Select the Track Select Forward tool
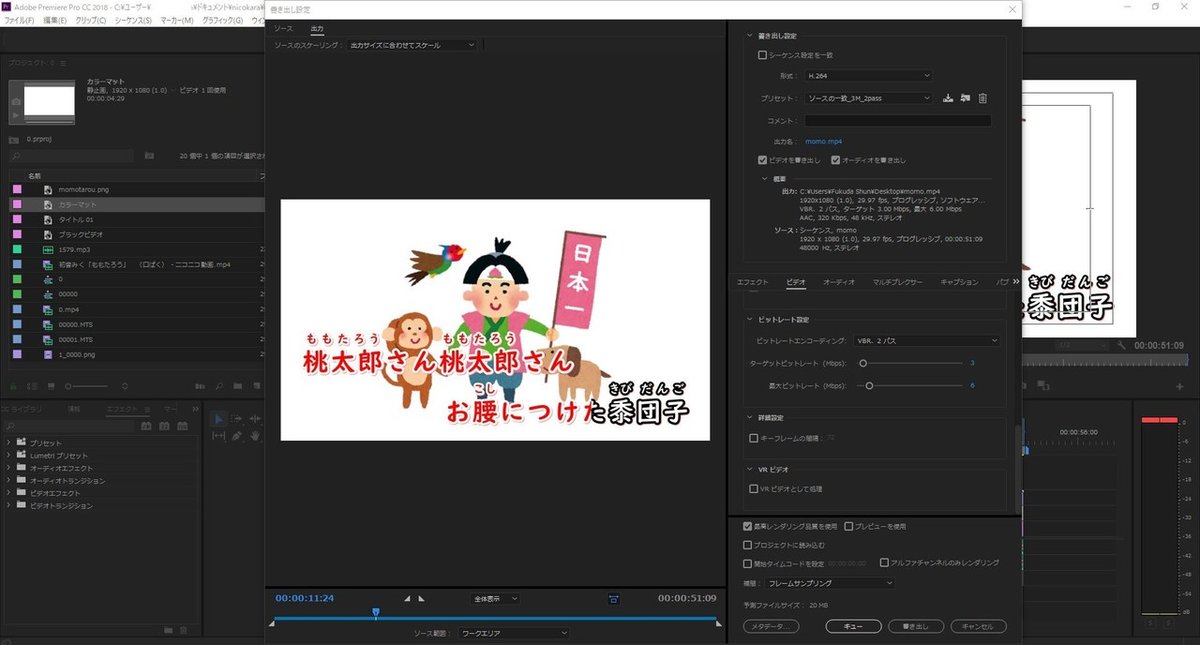The width and height of the screenshot is (1200, 645). click(238, 420)
